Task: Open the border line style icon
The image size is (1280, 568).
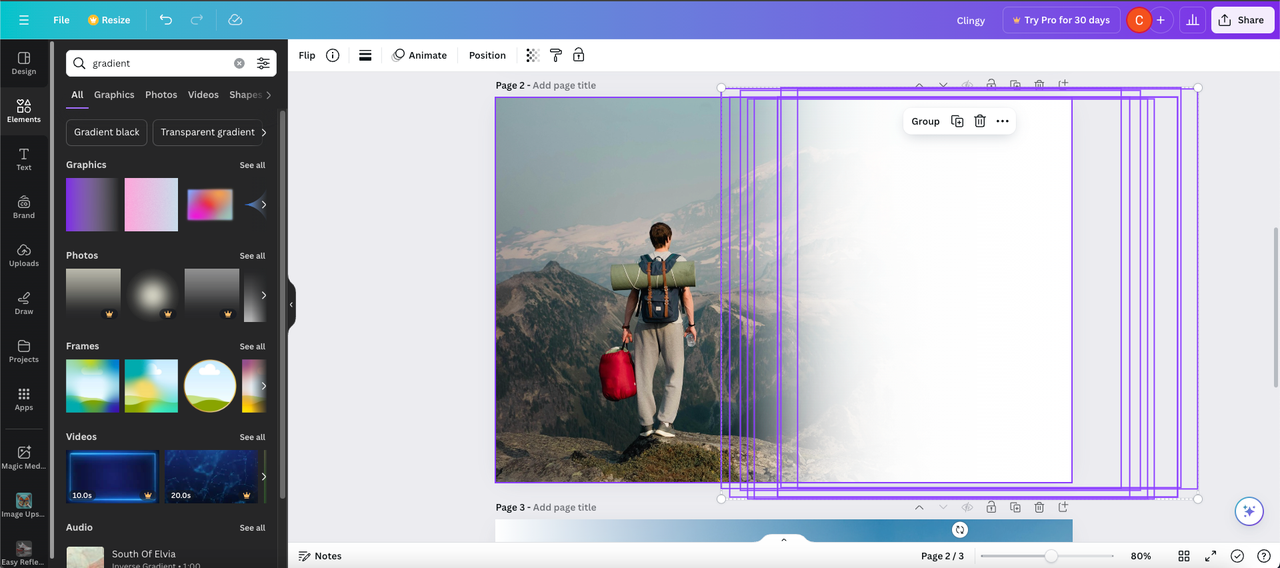Action: coord(365,55)
